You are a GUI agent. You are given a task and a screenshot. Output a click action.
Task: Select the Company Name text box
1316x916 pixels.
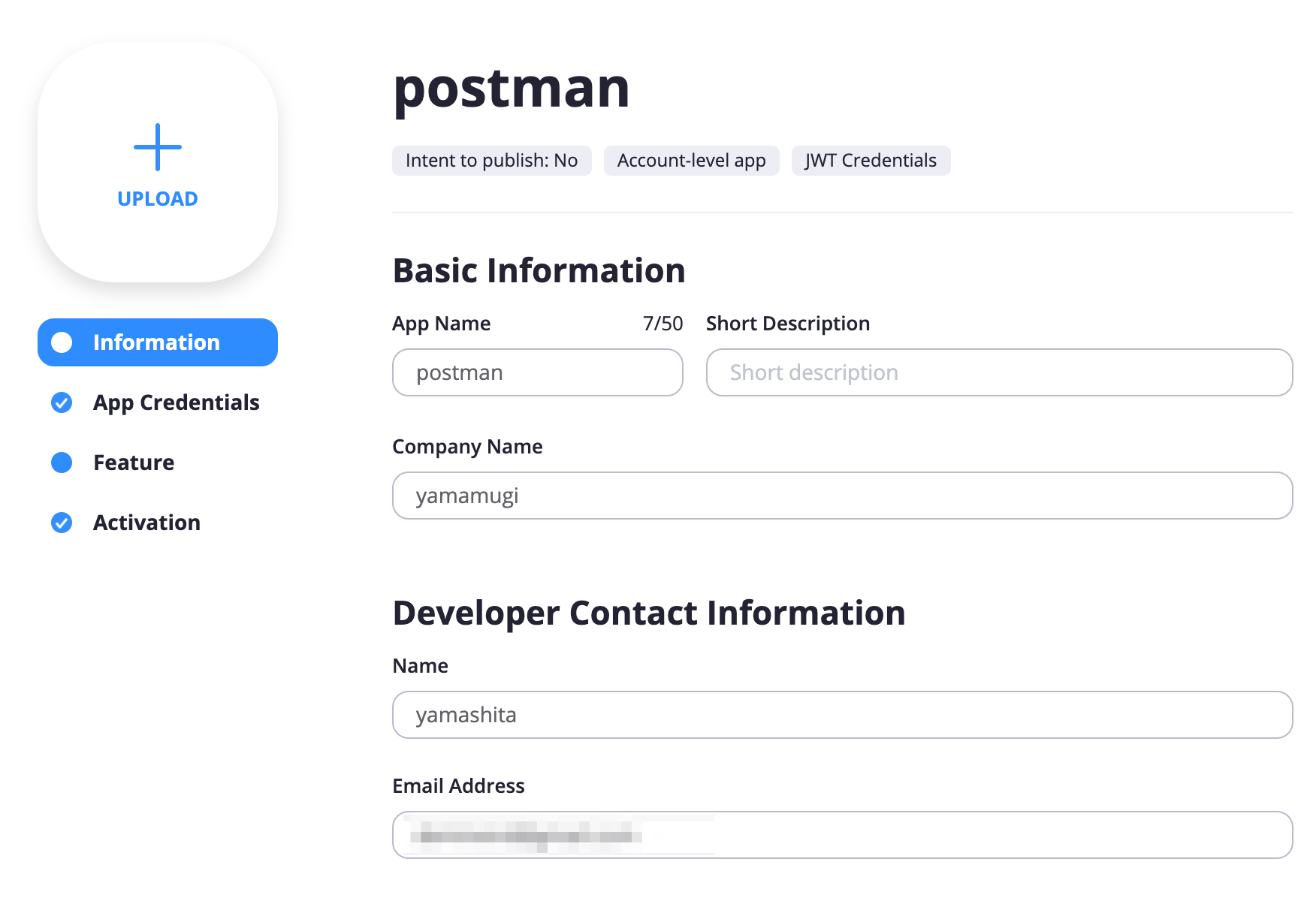843,496
